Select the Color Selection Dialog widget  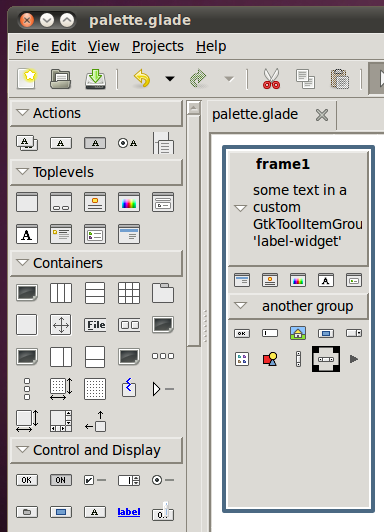(129, 202)
